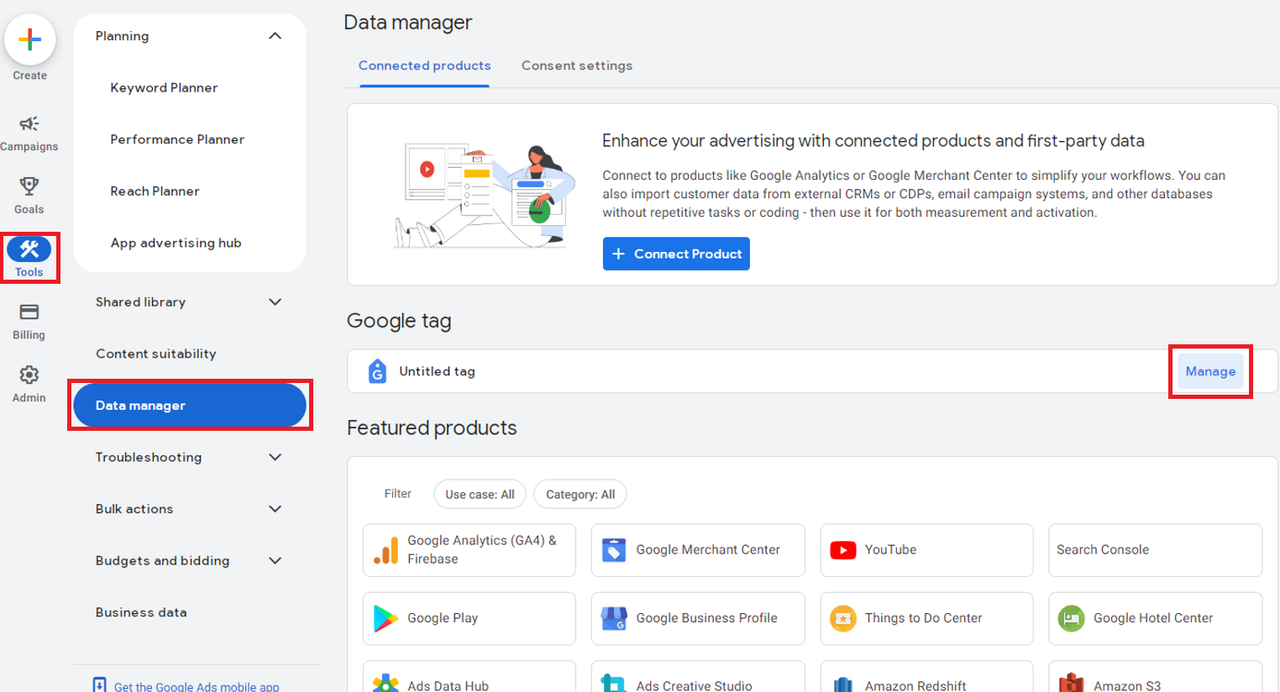Click the Google tag icon beside Untitled tag
Viewport: 1280px width, 692px height.
click(x=377, y=371)
